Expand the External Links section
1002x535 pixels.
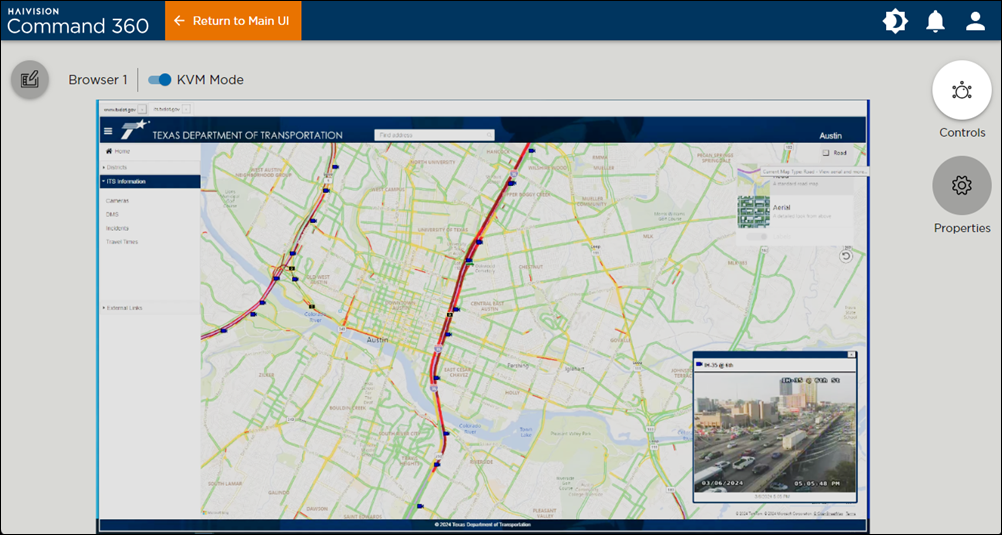pos(122,307)
